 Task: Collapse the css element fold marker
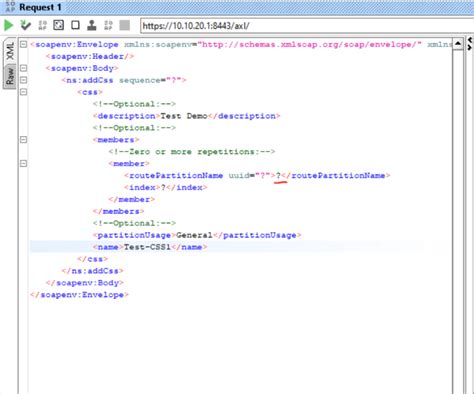(x=23, y=92)
